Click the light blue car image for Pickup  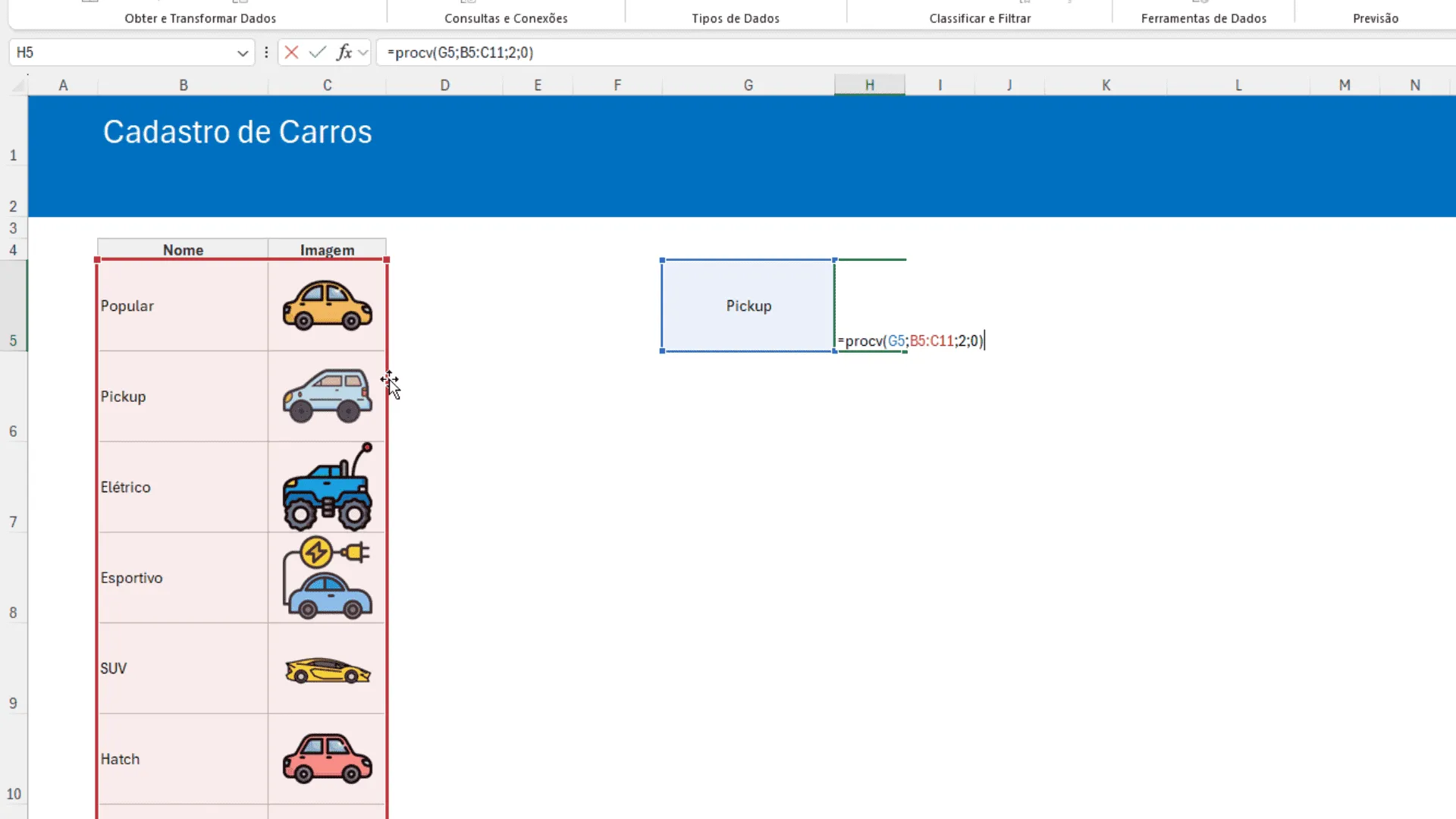coord(328,396)
